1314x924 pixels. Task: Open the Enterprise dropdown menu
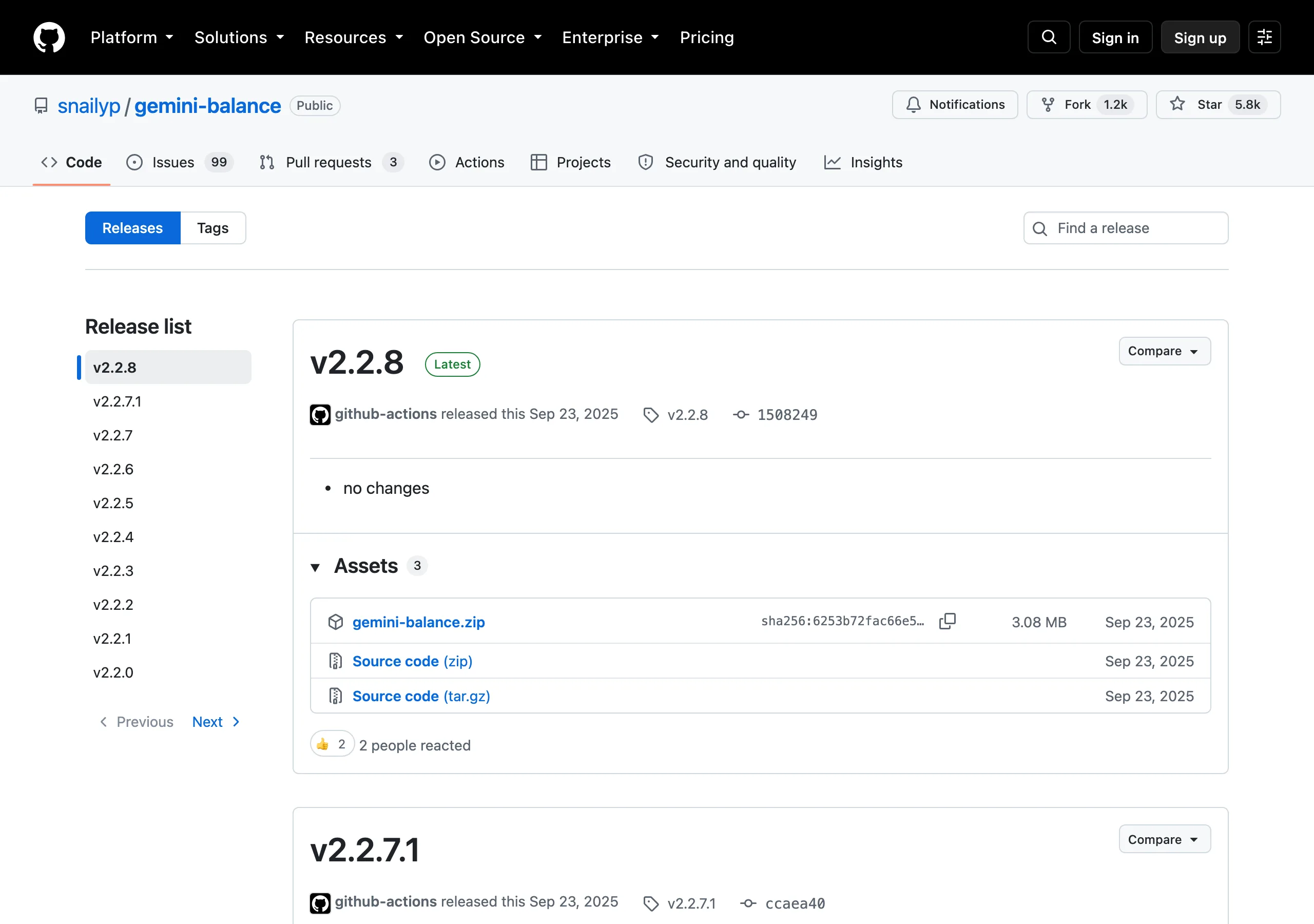tap(611, 37)
